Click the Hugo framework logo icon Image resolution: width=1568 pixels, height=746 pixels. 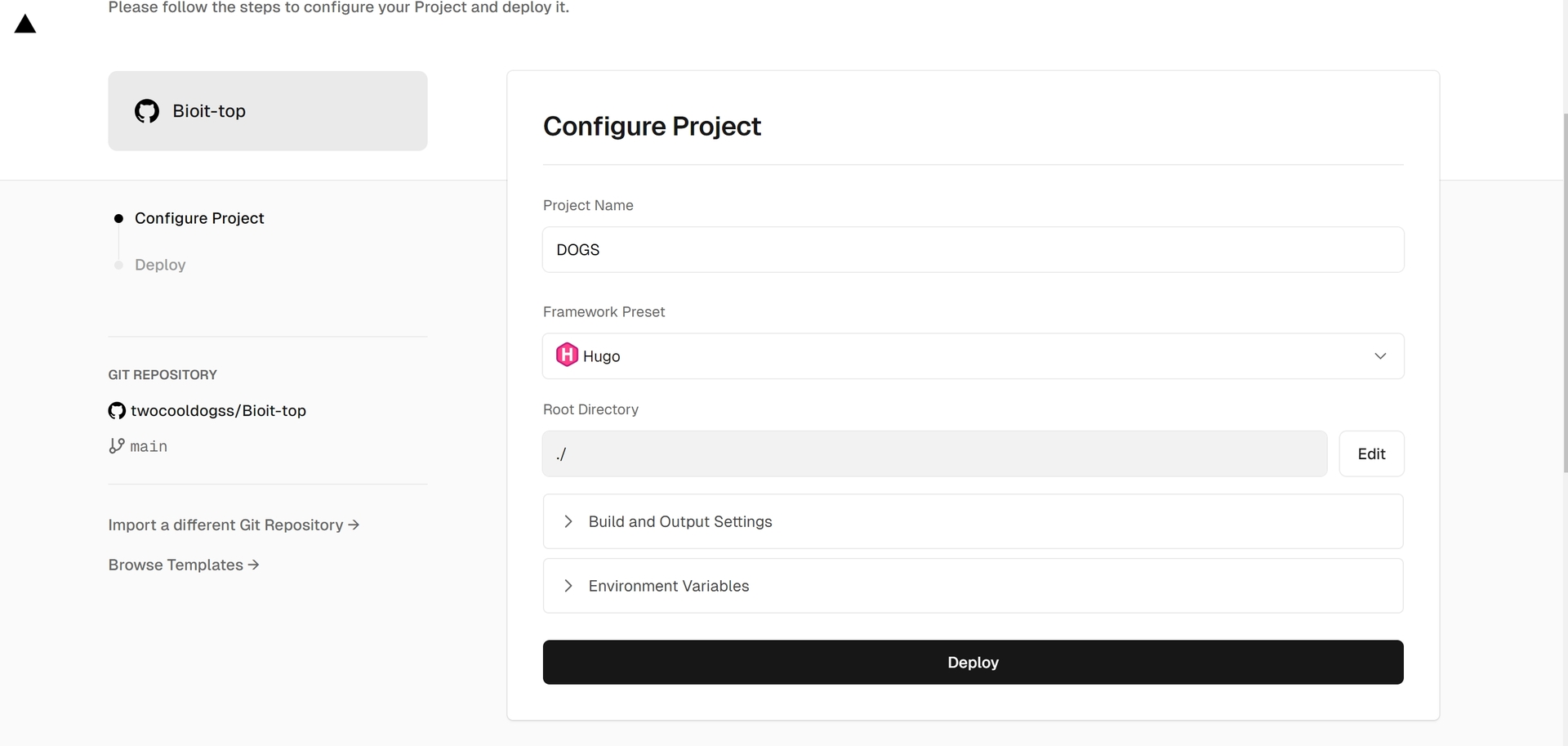click(x=567, y=355)
